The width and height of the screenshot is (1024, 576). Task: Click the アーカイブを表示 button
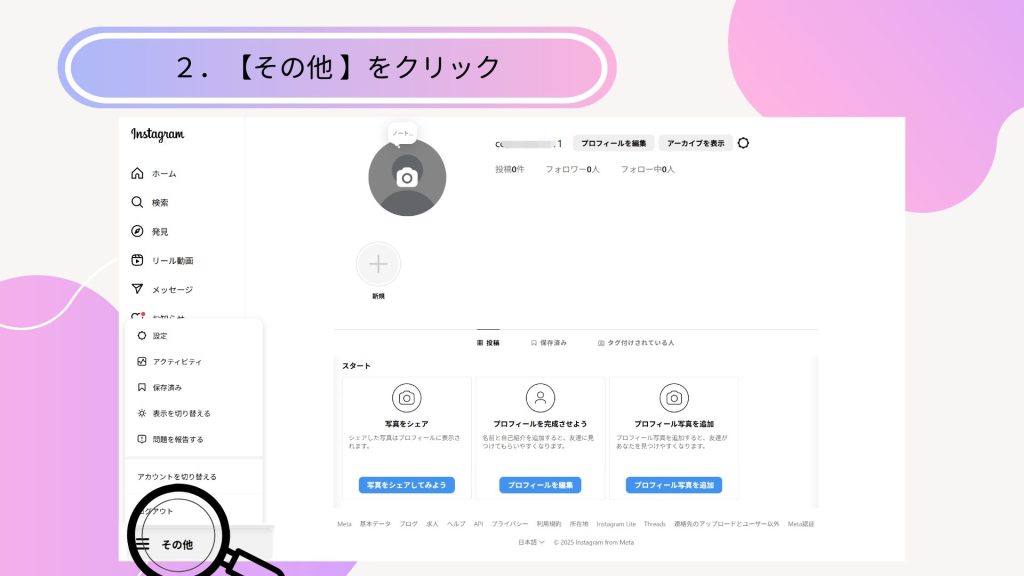(696, 143)
